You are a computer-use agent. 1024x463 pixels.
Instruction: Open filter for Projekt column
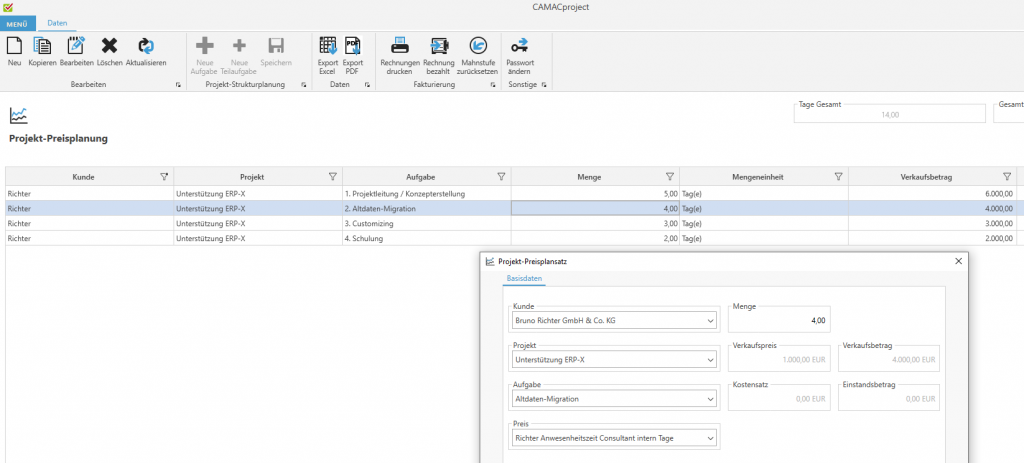point(332,176)
